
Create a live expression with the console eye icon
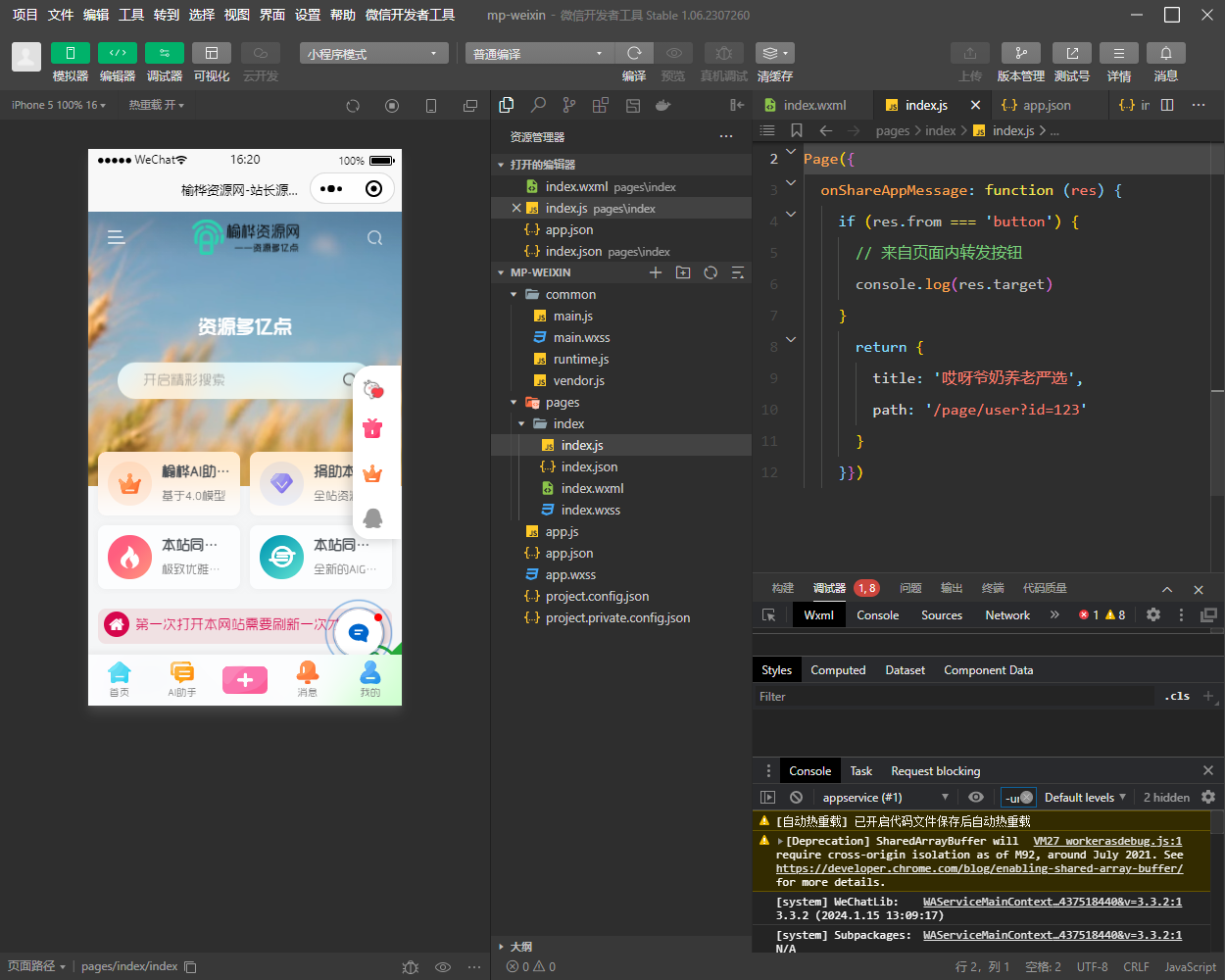(976, 798)
